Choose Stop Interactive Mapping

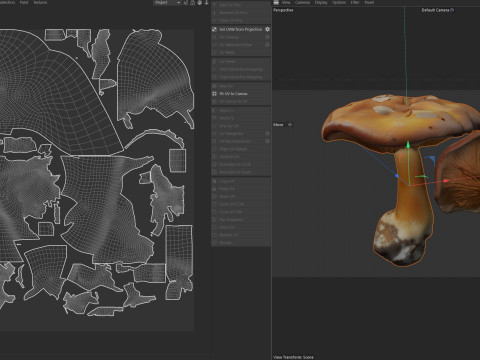[241, 77]
